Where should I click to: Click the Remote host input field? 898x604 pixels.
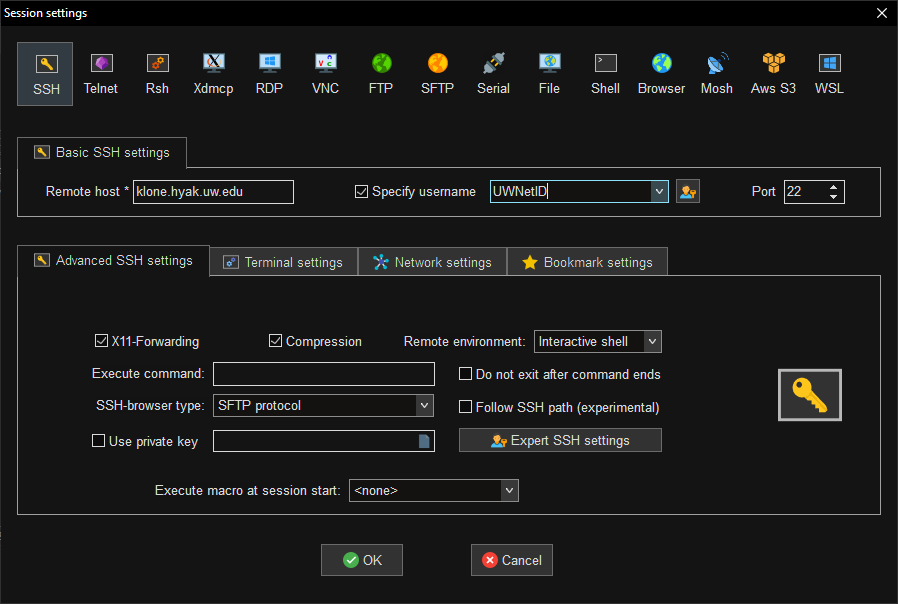213,192
